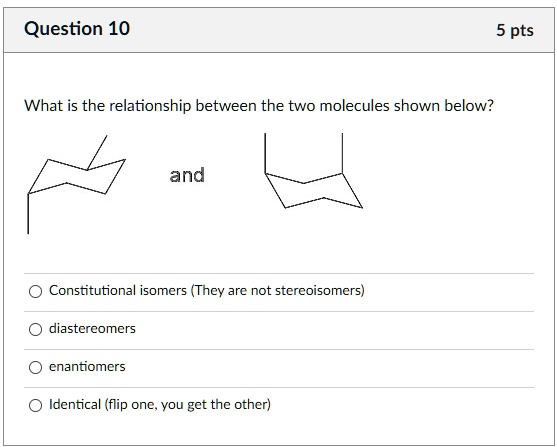Click the 'enantiomers' answer label text
557x447 pixels.
(87, 367)
